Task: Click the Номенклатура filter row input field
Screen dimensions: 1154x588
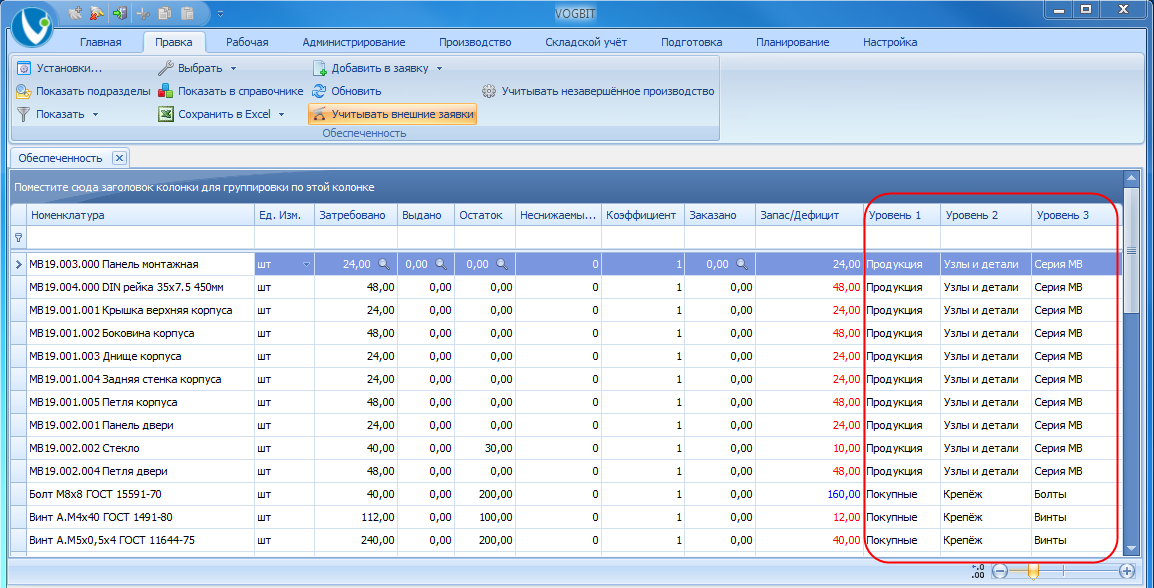Action: (x=140, y=238)
